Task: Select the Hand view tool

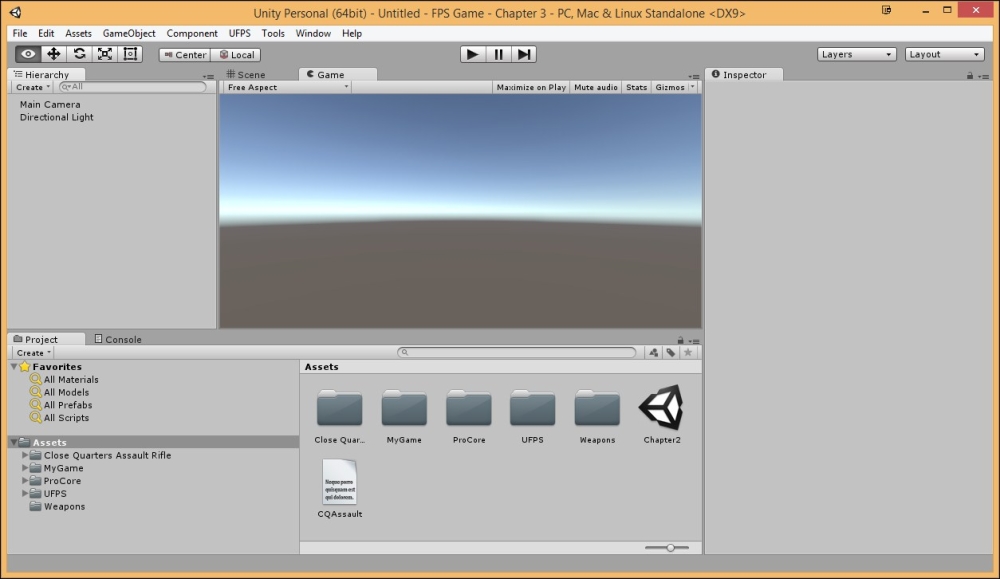Action: (x=27, y=53)
